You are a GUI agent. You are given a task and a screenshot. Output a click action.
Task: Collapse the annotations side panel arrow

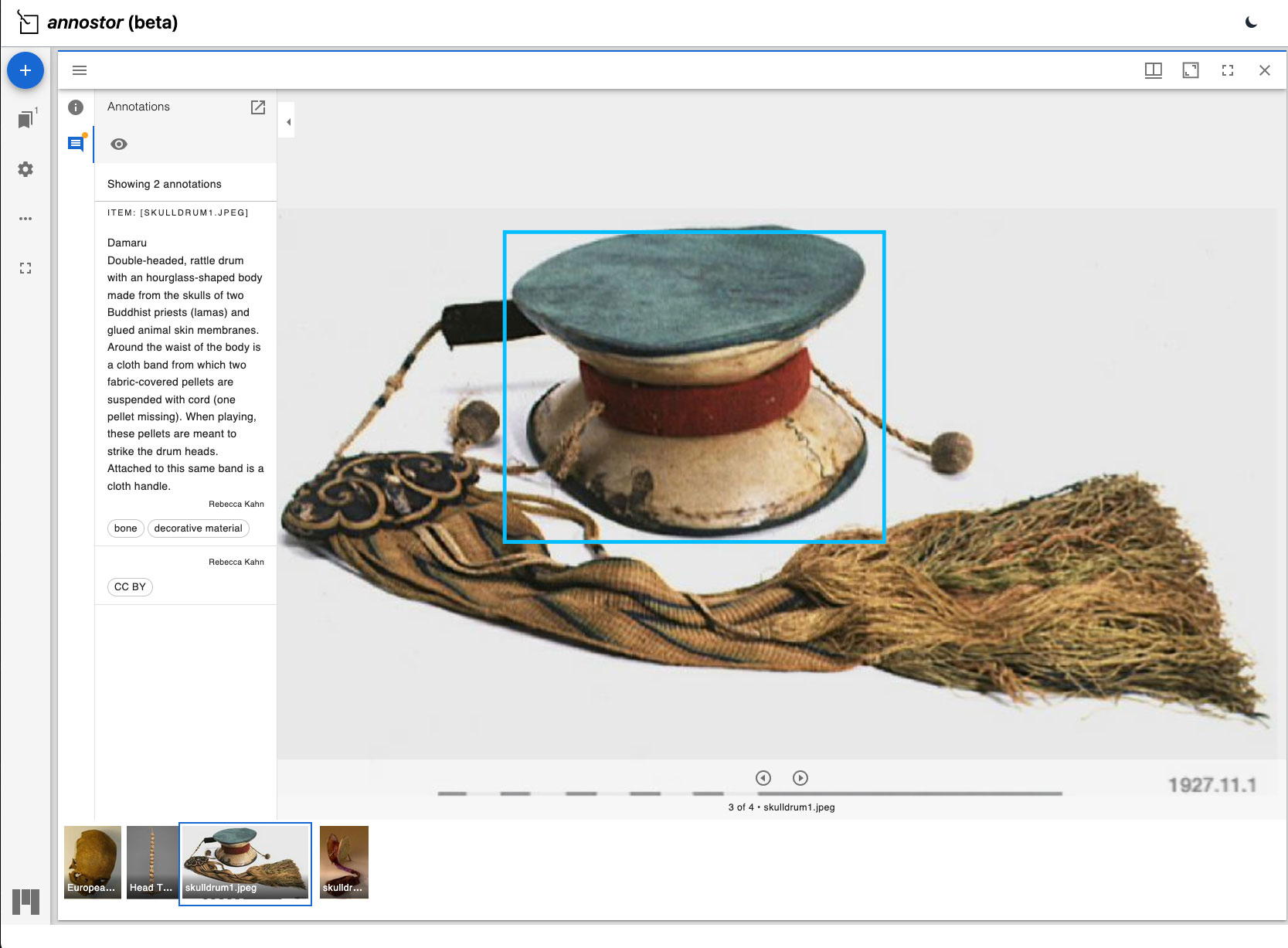point(287,122)
